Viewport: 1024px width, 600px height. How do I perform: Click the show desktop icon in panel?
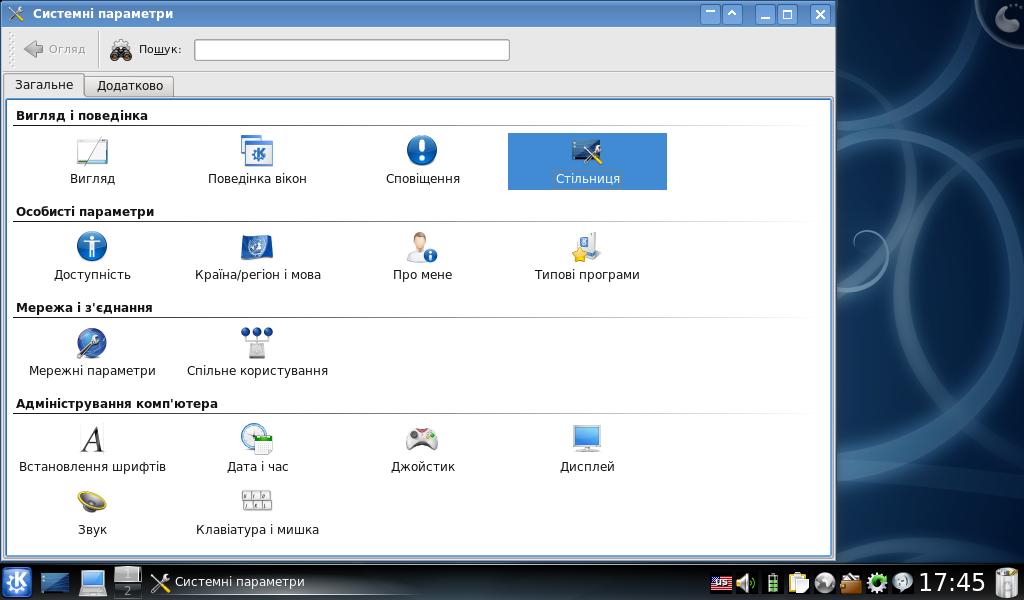(55, 582)
